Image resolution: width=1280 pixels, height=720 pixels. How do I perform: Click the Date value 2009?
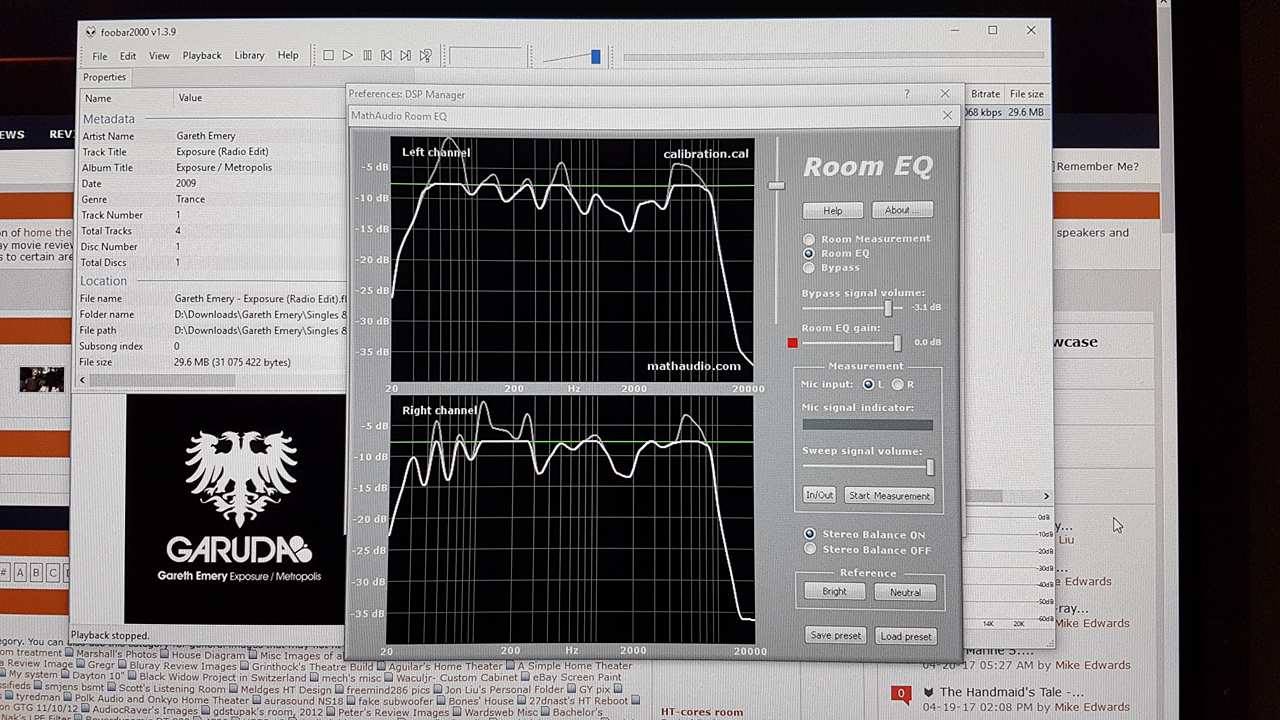click(x=186, y=184)
